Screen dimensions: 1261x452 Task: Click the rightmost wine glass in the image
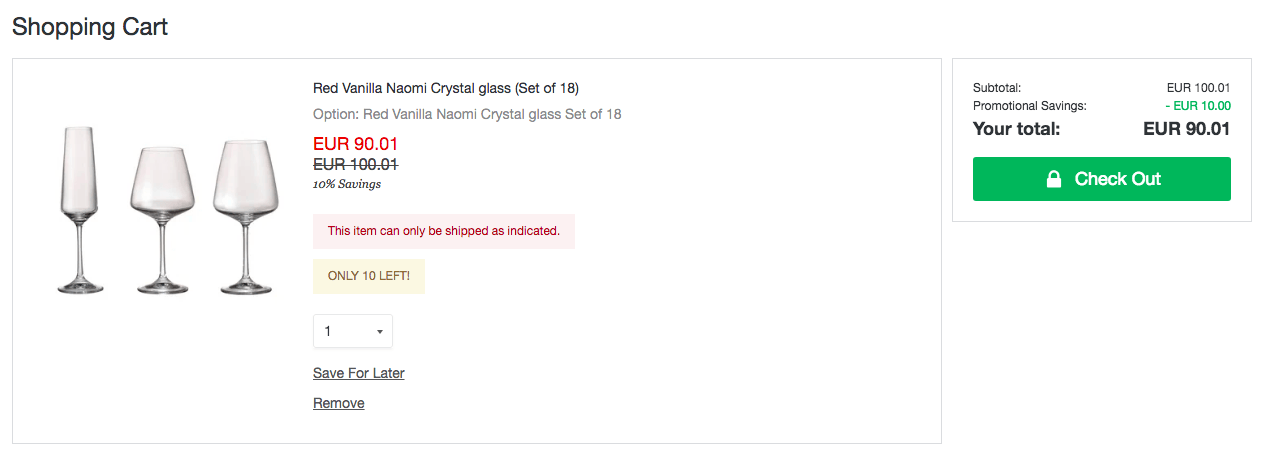tap(244, 215)
